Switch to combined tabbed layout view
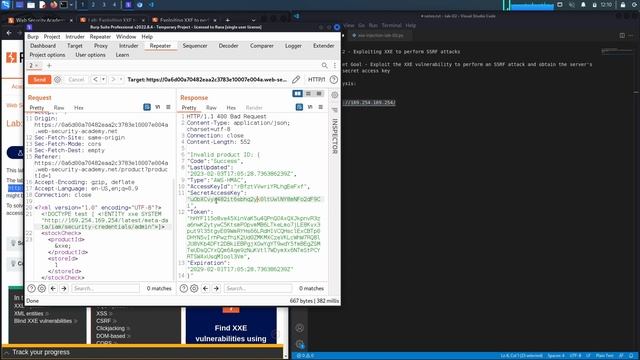640x360 pixels. [x=319, y=94]
